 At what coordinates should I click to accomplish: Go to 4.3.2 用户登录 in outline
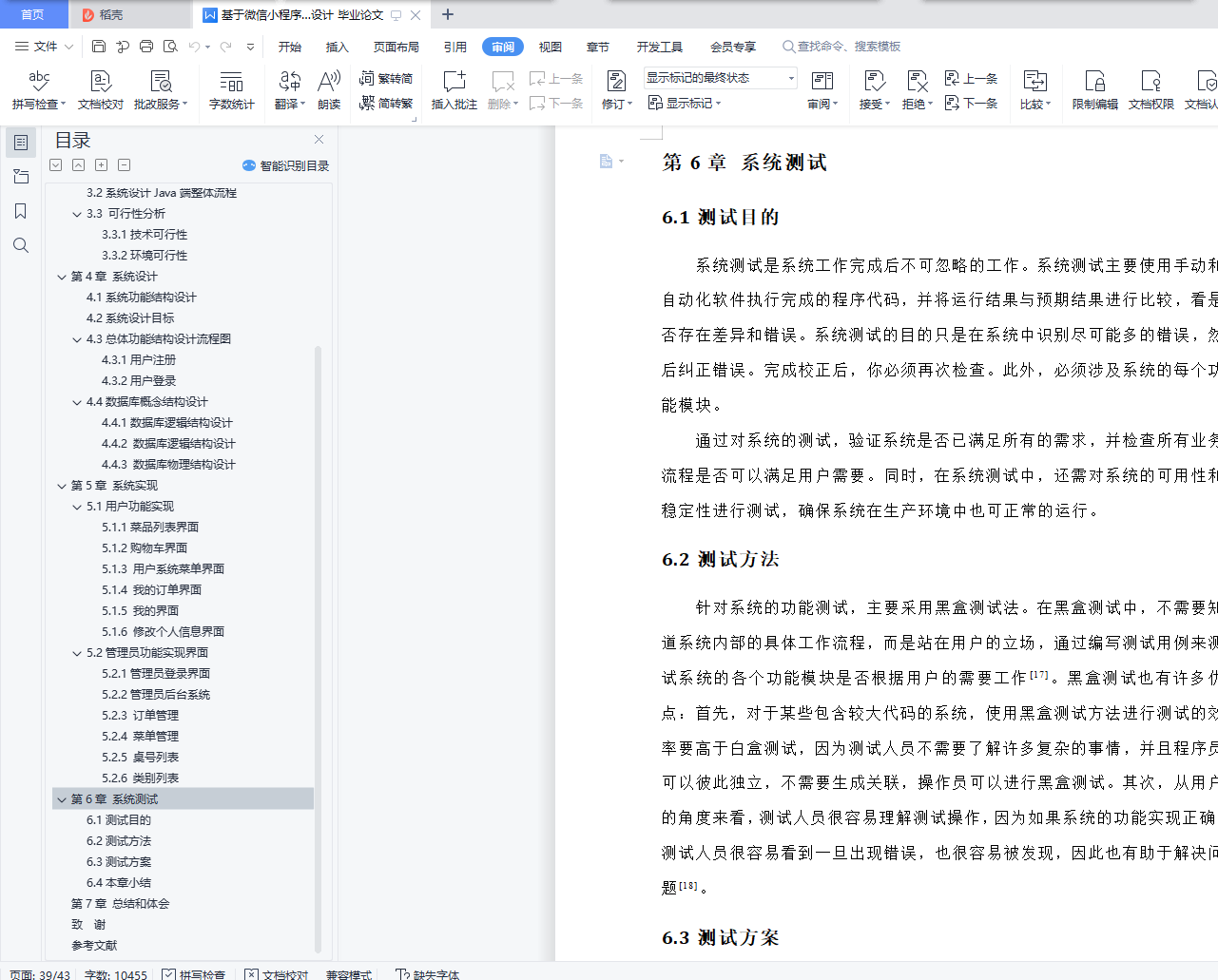(139, 381)
